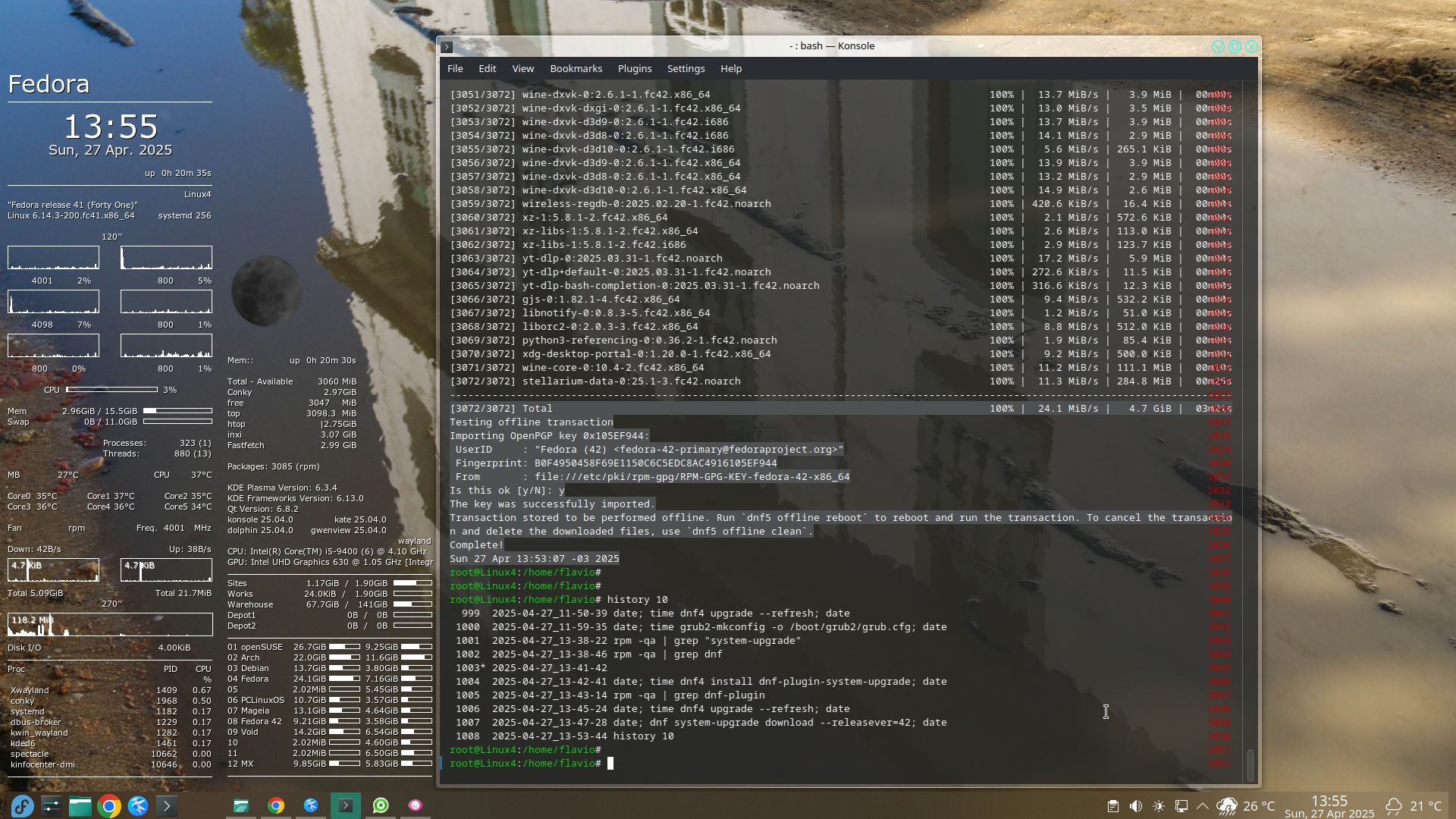Click the python3-referencing package row

[841, 340]
